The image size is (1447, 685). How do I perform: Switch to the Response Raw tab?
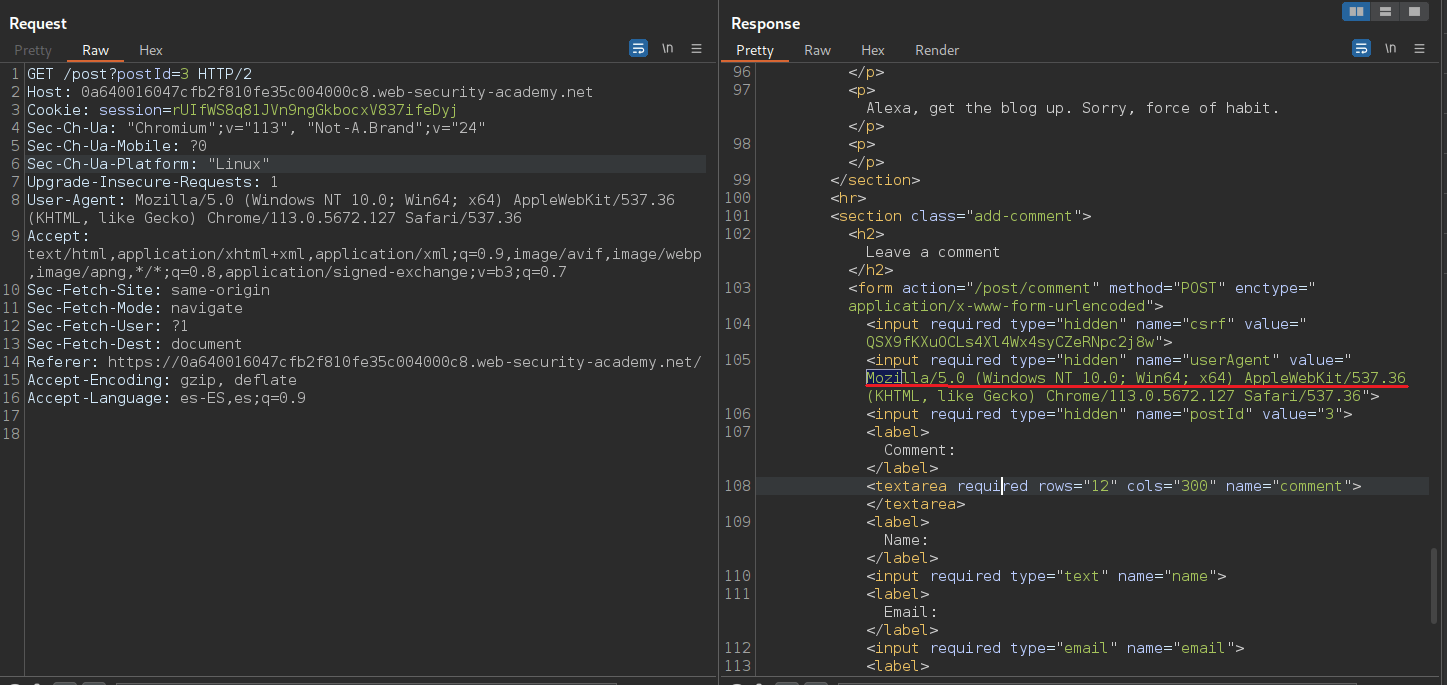click(817, 50)
